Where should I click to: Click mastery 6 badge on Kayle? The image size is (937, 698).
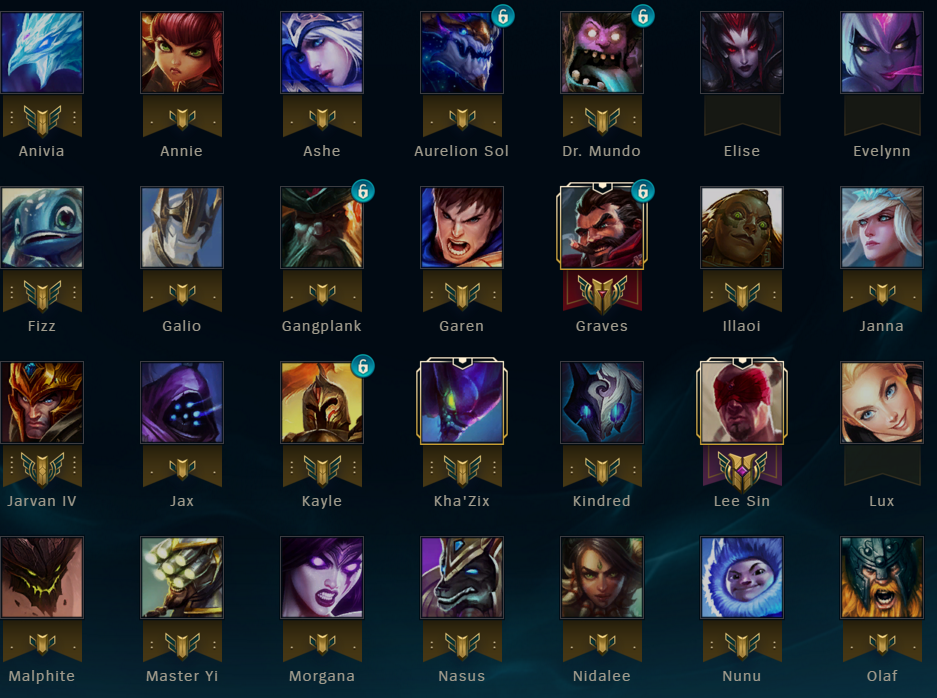363,366
